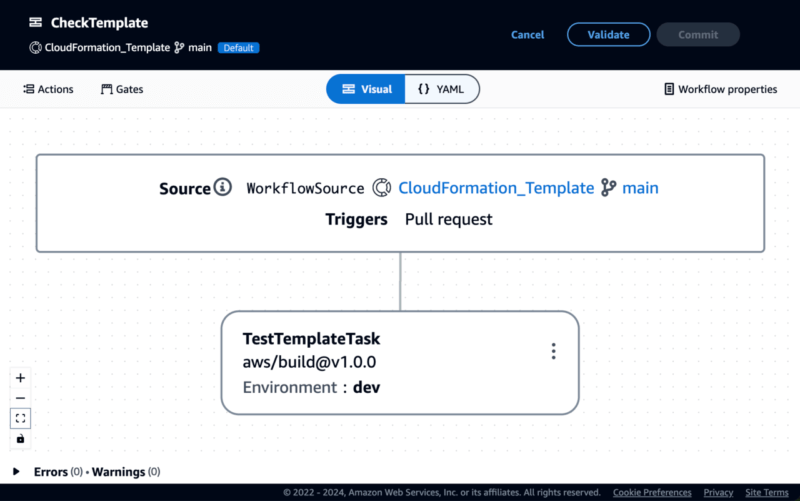Open the Site Terms link
Screen dimensions: 800x501
766,492
